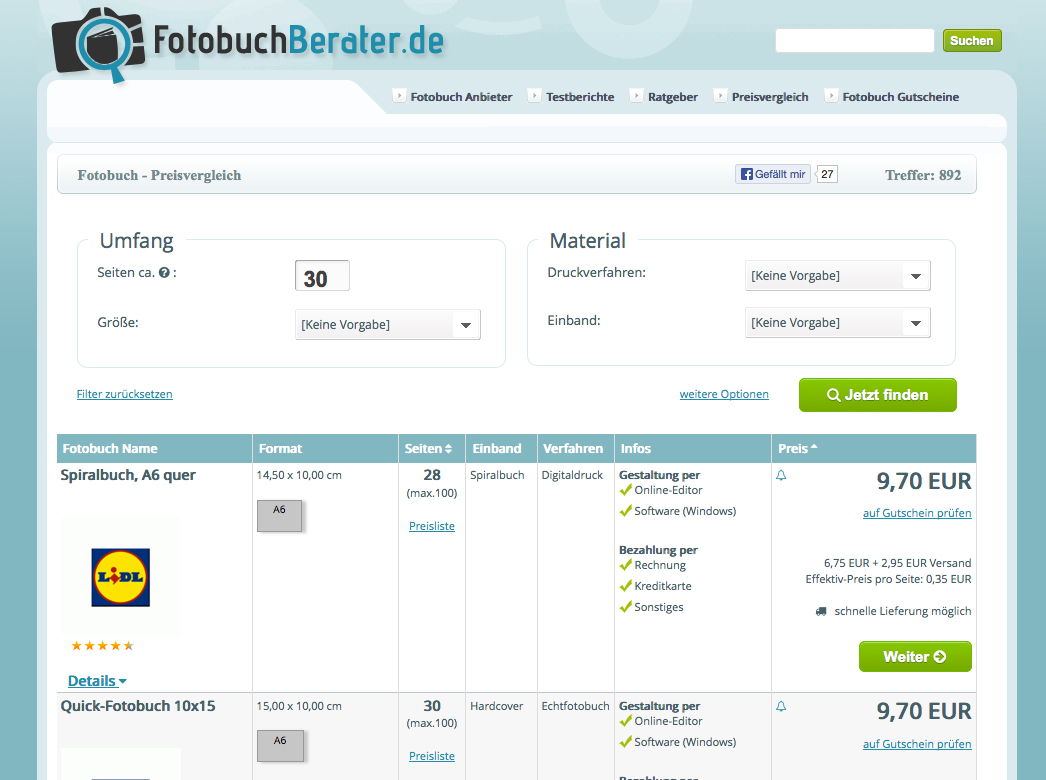The image size is (1046, 780).
Task: Click auf Gutschein prüfen for Spiralbuch A6 quer
Action: click(x=917, y=512)
